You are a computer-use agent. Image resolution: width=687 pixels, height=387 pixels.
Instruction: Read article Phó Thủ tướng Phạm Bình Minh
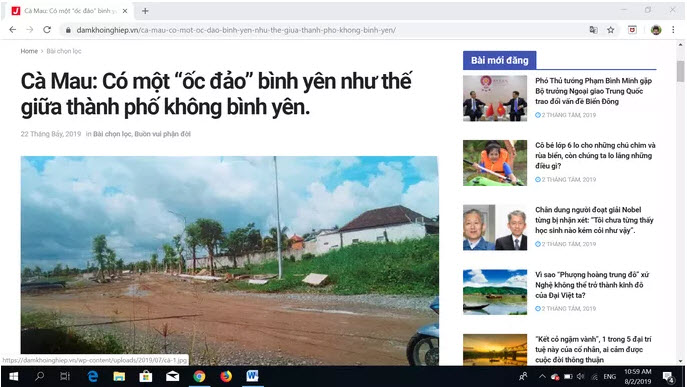click(593, 91)
